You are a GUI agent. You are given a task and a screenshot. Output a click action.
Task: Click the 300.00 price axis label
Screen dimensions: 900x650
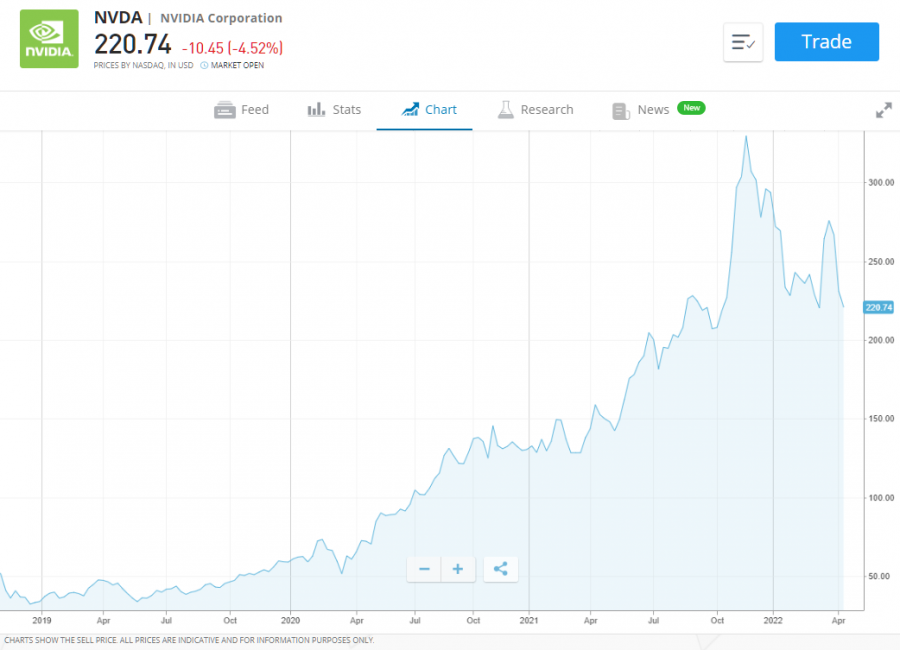click(881, 183)
